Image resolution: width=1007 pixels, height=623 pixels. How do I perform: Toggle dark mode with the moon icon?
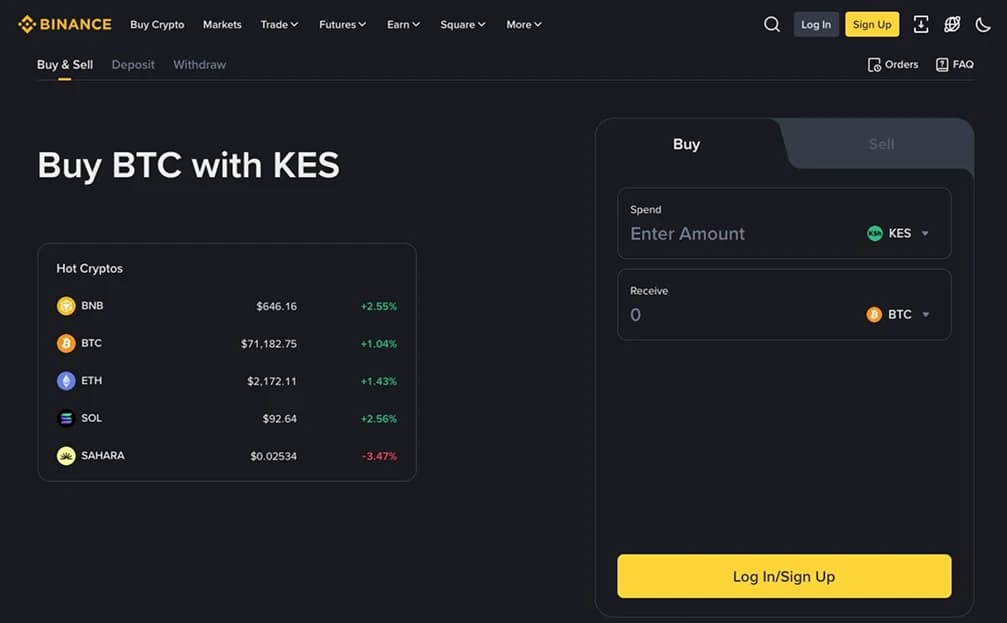(983, 24)
